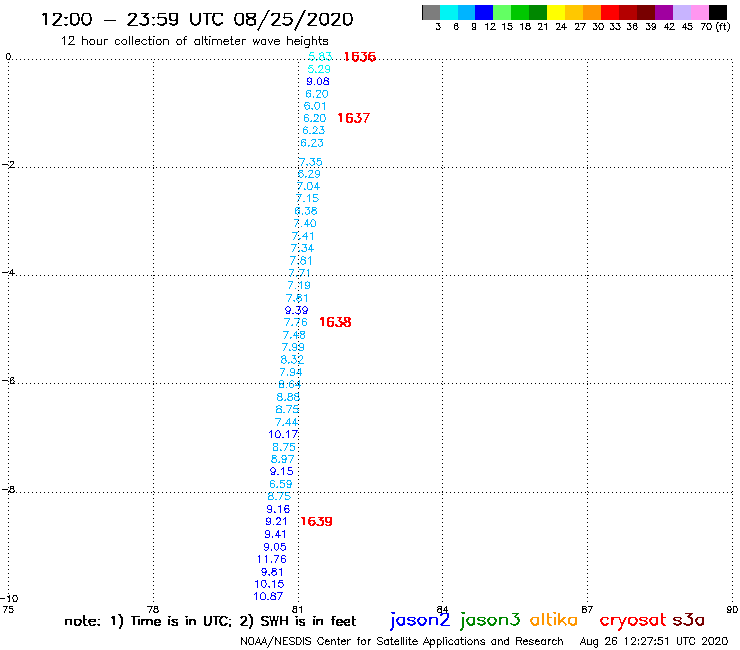The width and height of the screenshot is (740, 650).
Task: Select the yellow legend color swatch
Action: (x=556, y=12)
